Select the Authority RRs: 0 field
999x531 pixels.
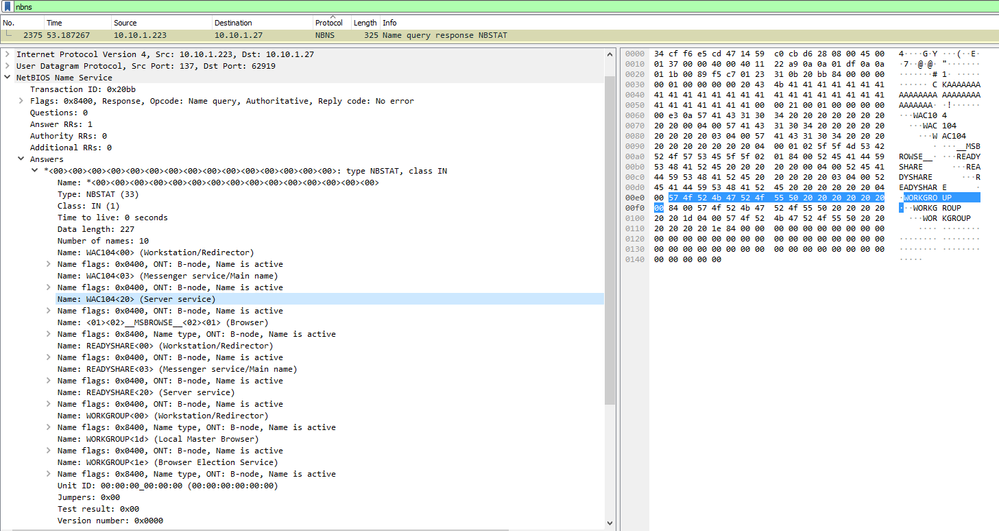pos(68,136)
